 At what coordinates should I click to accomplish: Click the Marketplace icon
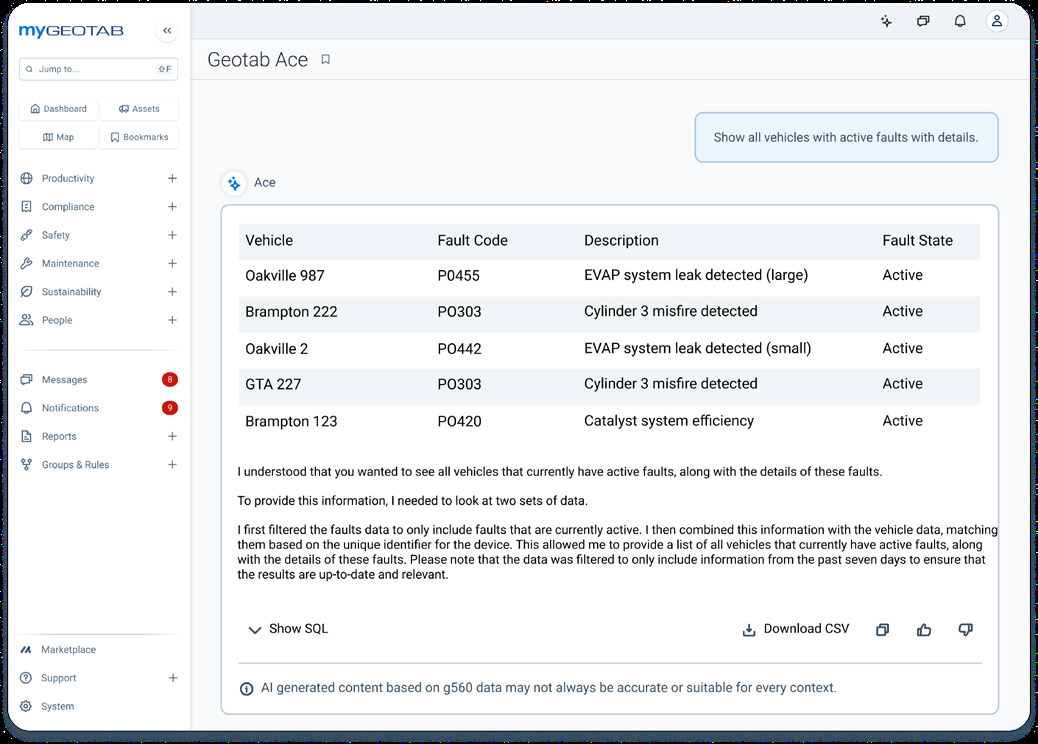[x=26, y=649]
